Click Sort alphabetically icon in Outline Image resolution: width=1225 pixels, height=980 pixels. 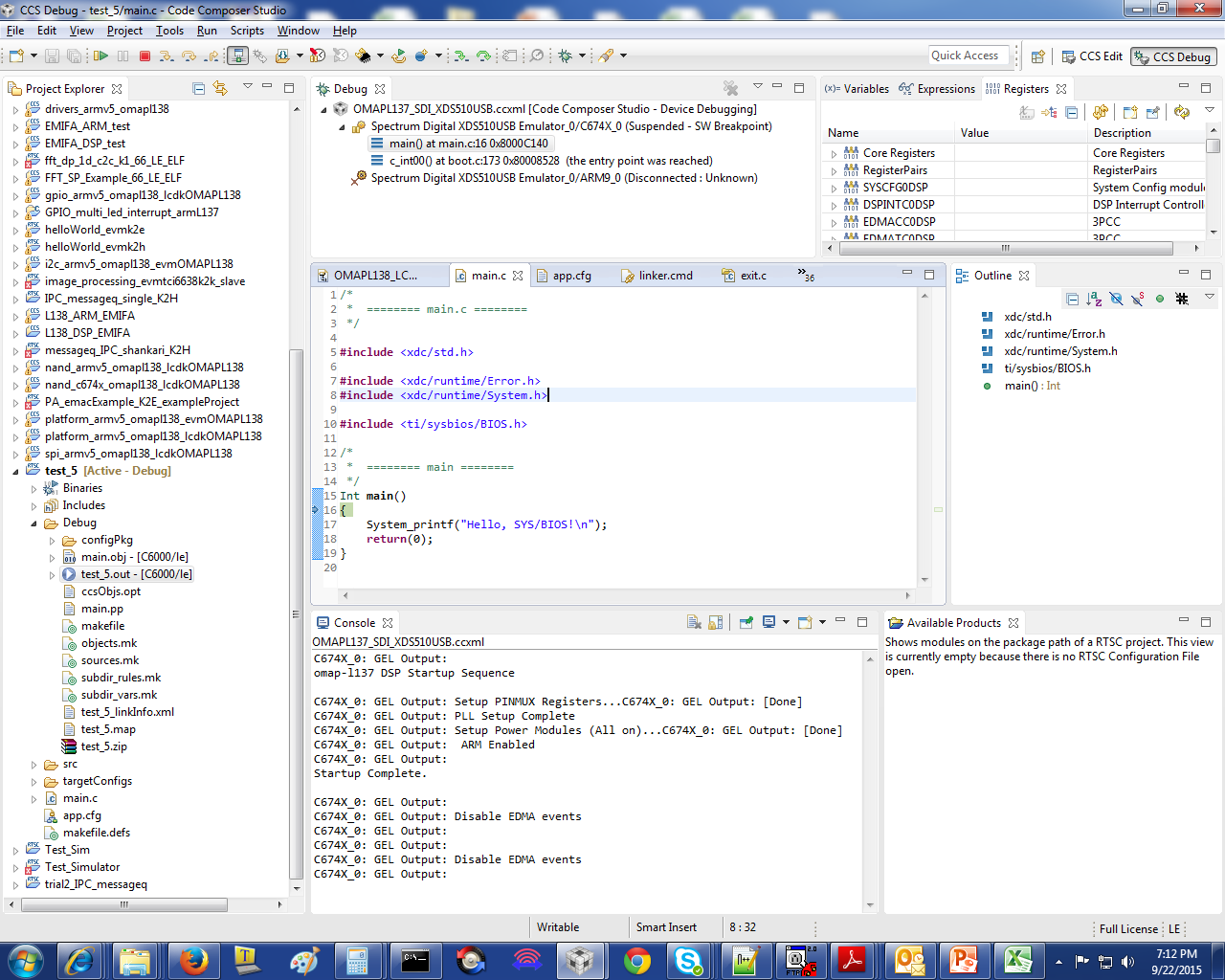[1094, 299]
